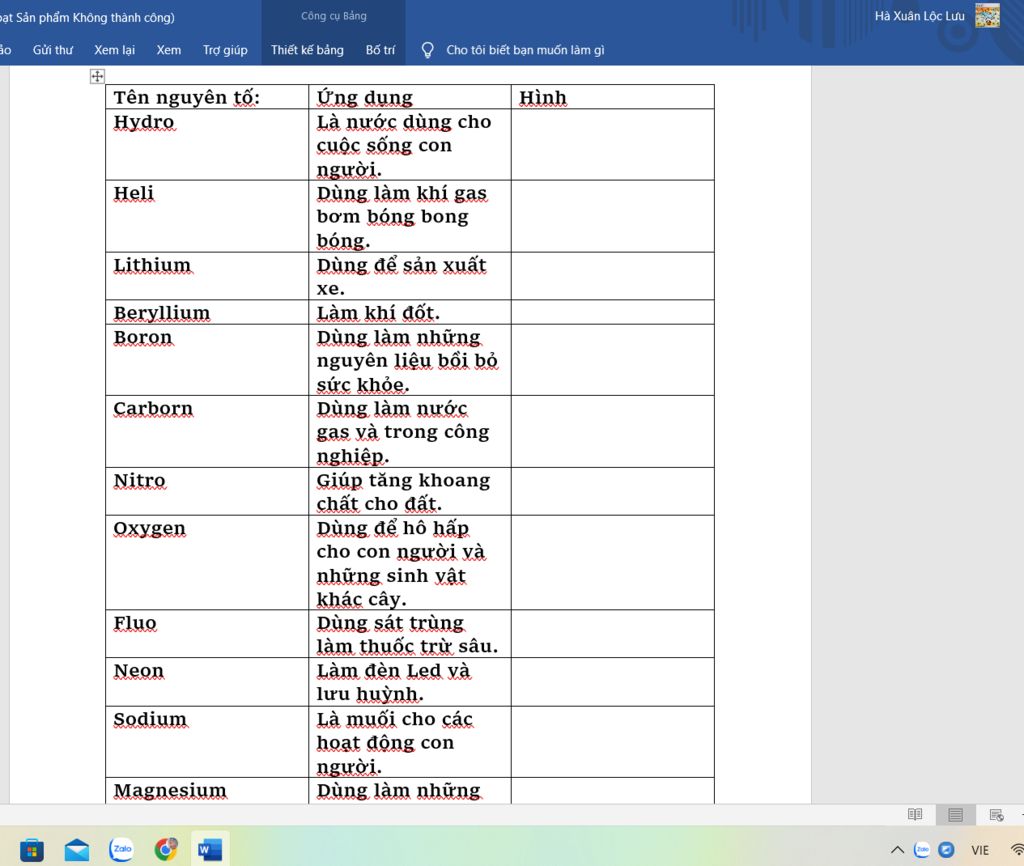
Task: Click the user profile picture
Action: (x=987, y=15)
